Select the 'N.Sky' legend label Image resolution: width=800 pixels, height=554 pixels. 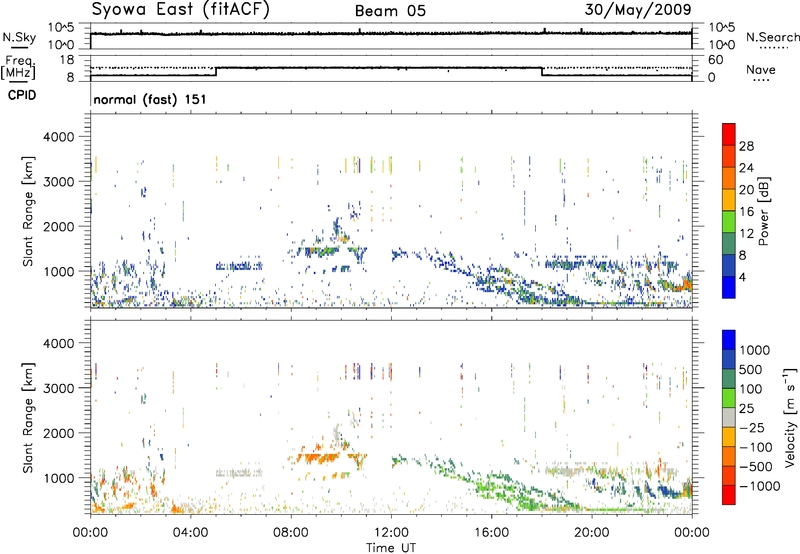19,37
